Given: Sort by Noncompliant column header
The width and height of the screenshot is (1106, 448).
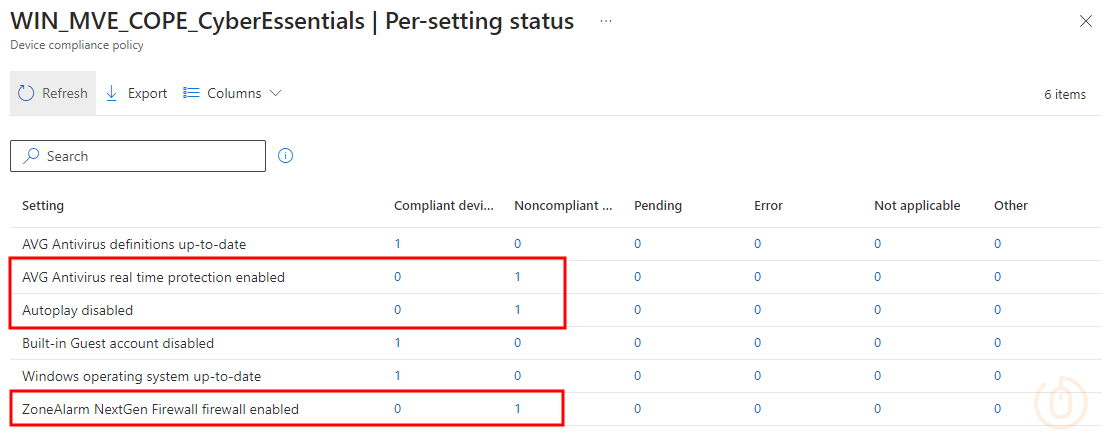Looking at the screenshot, I should tap(564, 206).
